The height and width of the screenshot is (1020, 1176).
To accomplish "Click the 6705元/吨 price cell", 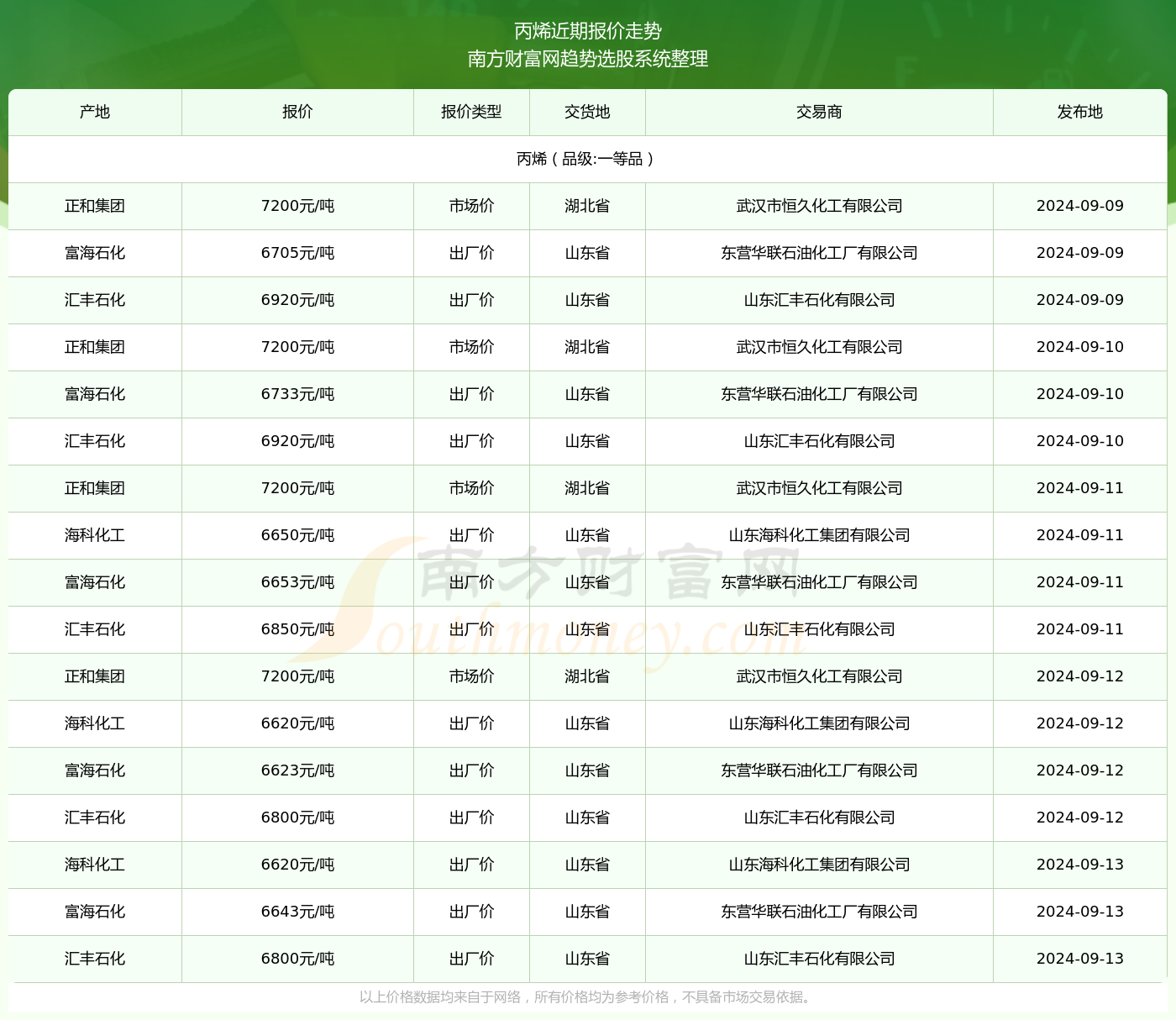I will (x=297, y=253).
